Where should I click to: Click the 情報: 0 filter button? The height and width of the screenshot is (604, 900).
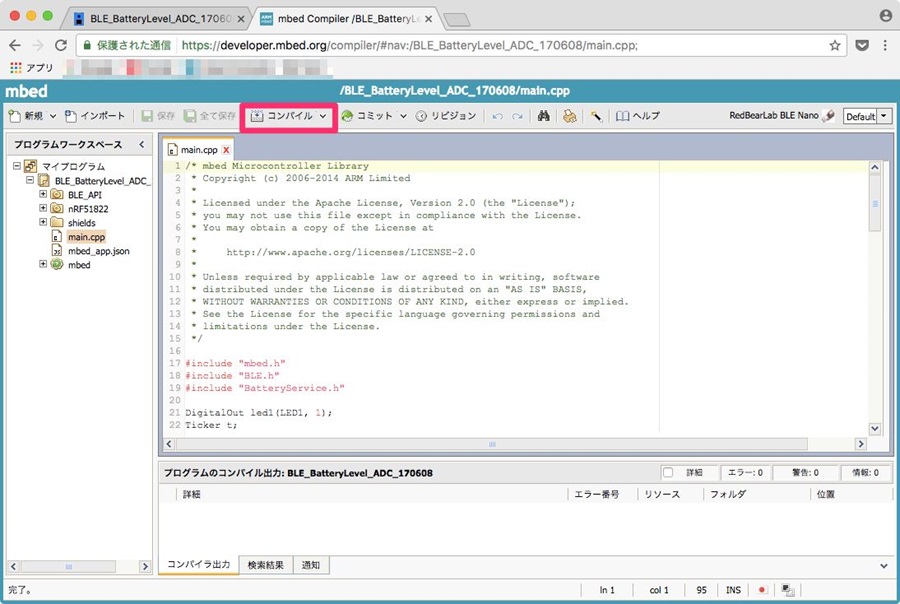coord(866,473)
